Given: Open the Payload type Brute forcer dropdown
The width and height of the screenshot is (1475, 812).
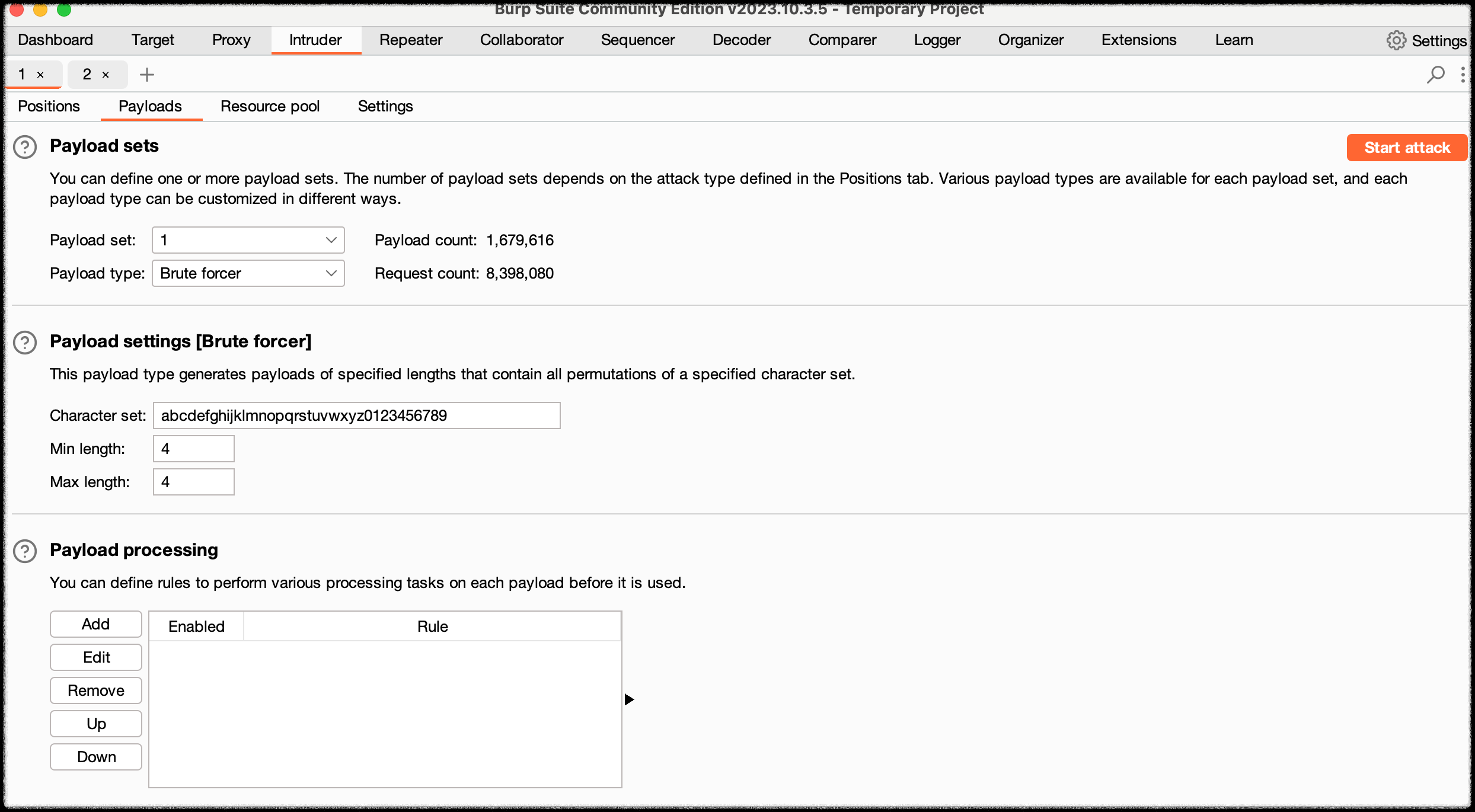Looking at the screenshot, I should point(248,273).
